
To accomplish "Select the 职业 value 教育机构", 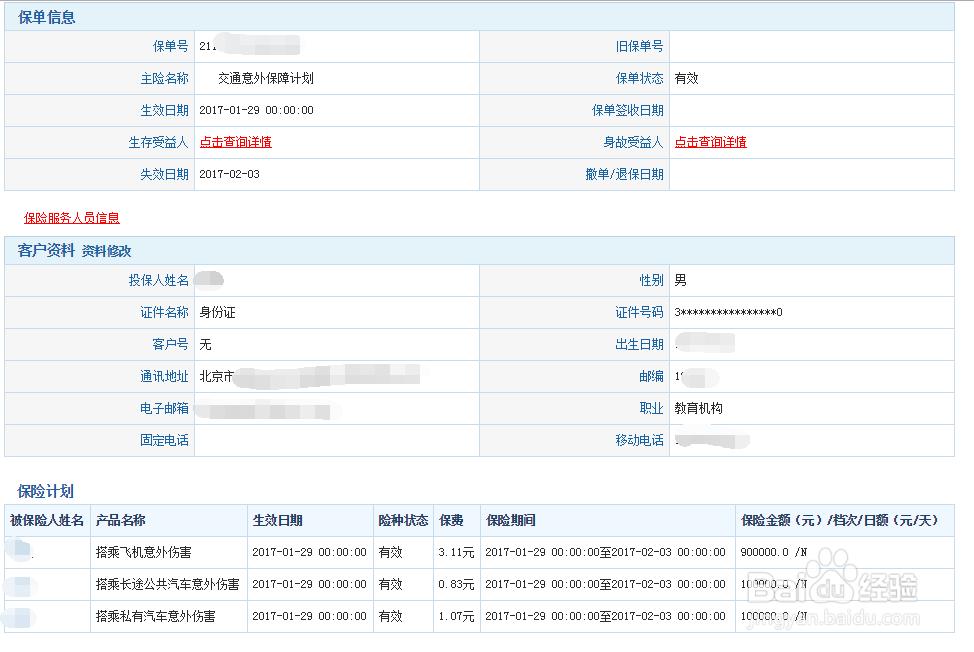I will pyautogui.click(x=702, y=407).
